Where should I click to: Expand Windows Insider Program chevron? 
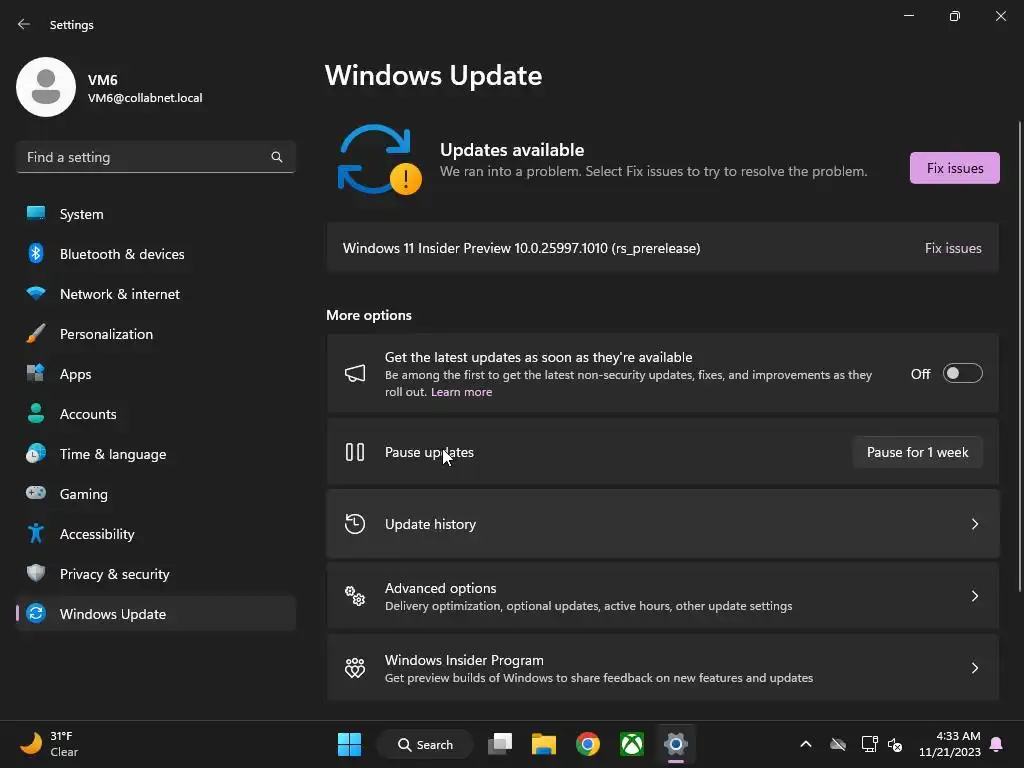[x=974, y=667]
